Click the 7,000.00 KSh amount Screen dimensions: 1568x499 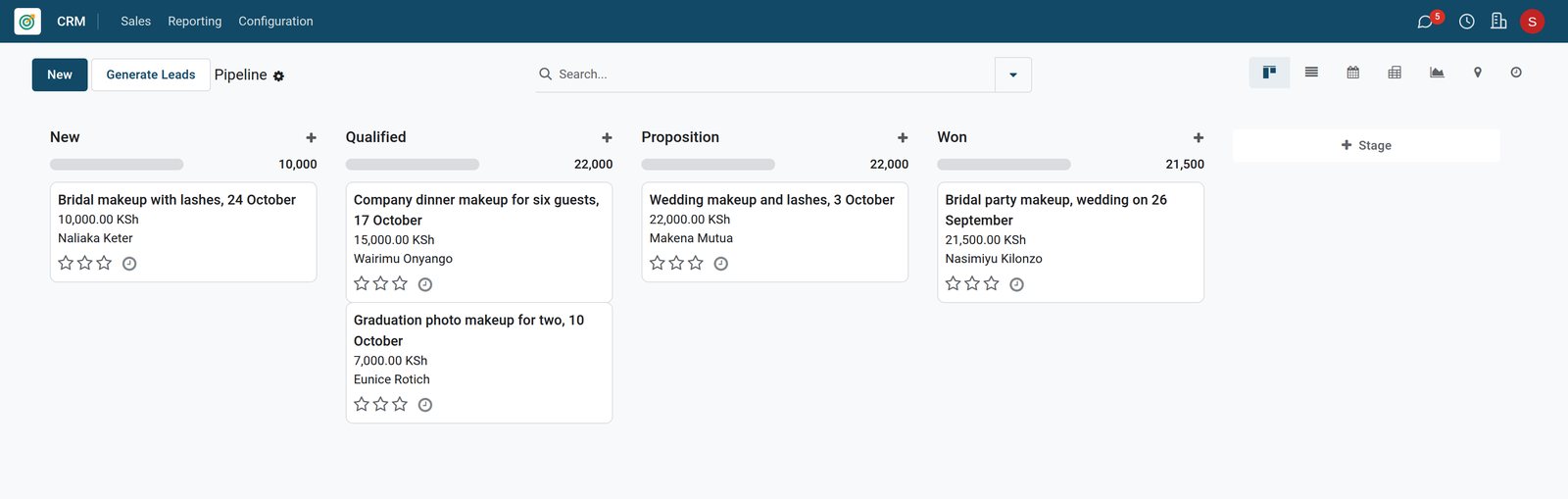pyautogui.click(x=391, y=361)
